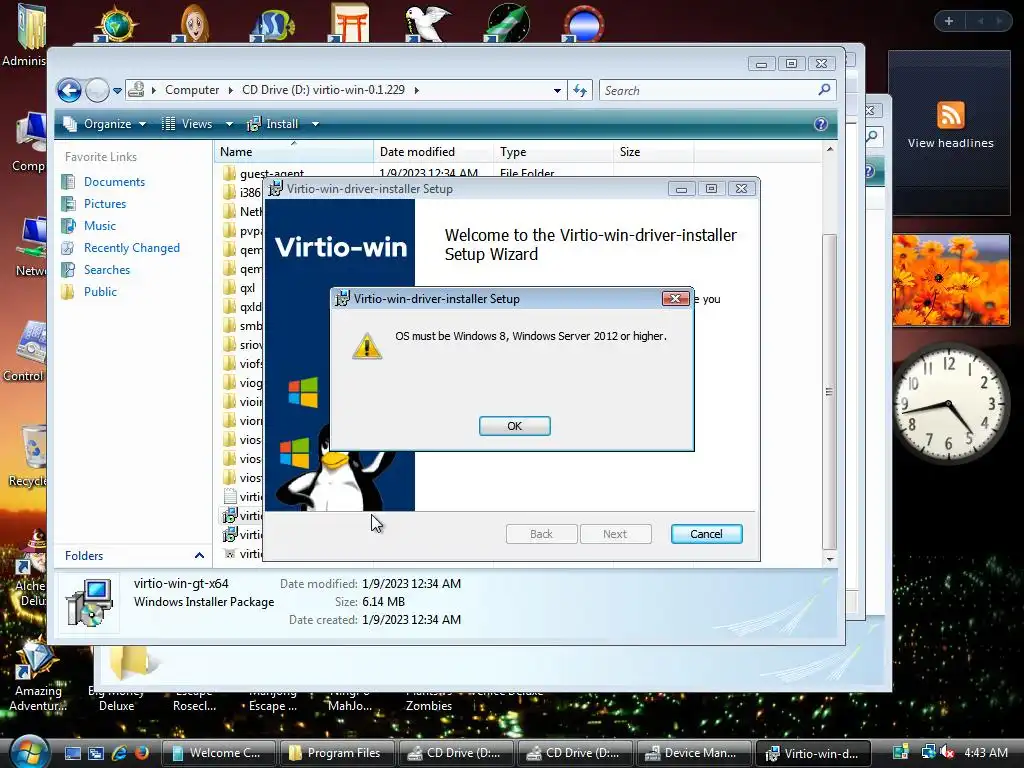
Task: Open the Amazing Adventures desktop shortcut
Action: [x=37, y=675]
